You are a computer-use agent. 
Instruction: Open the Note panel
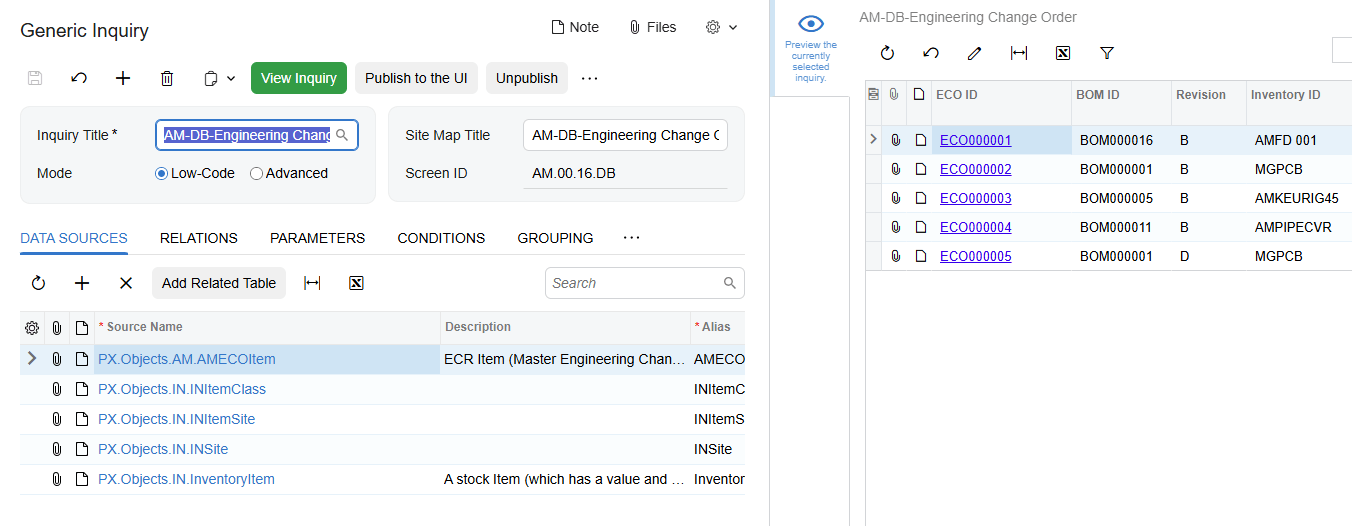pyautogui.click(x=575, y=27)
